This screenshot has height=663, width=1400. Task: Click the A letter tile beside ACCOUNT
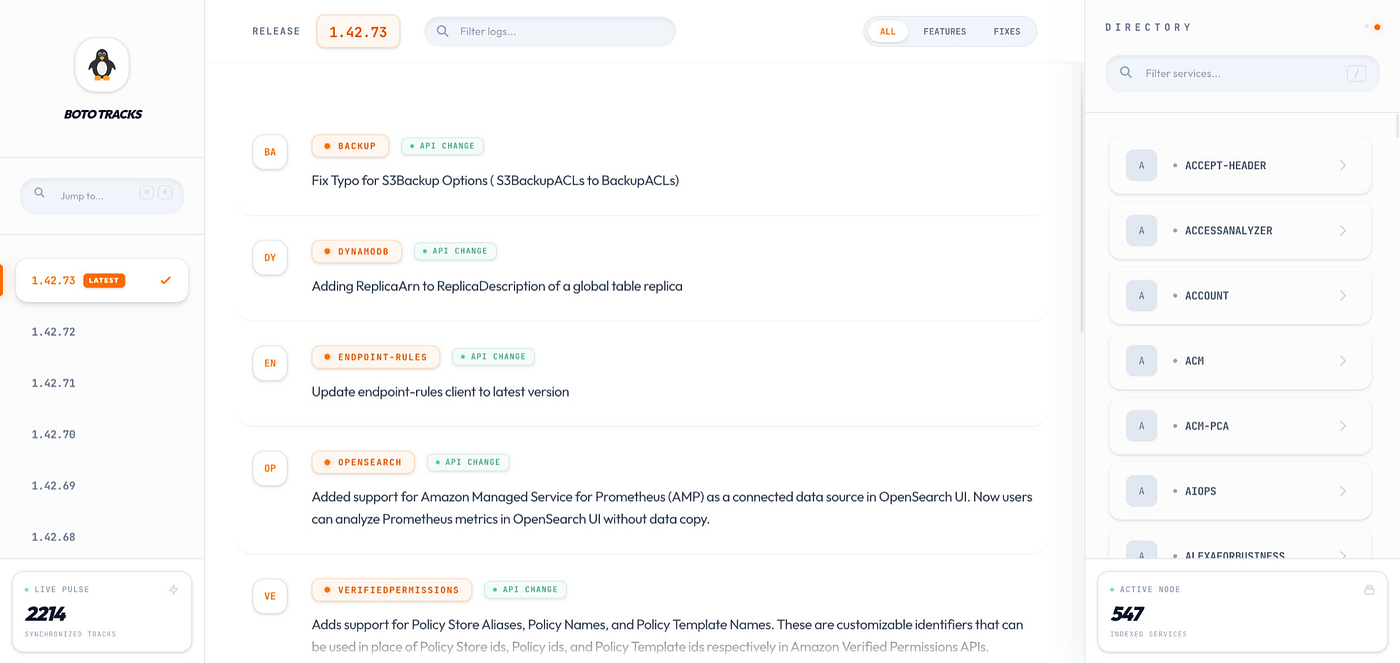point(1141,296)
